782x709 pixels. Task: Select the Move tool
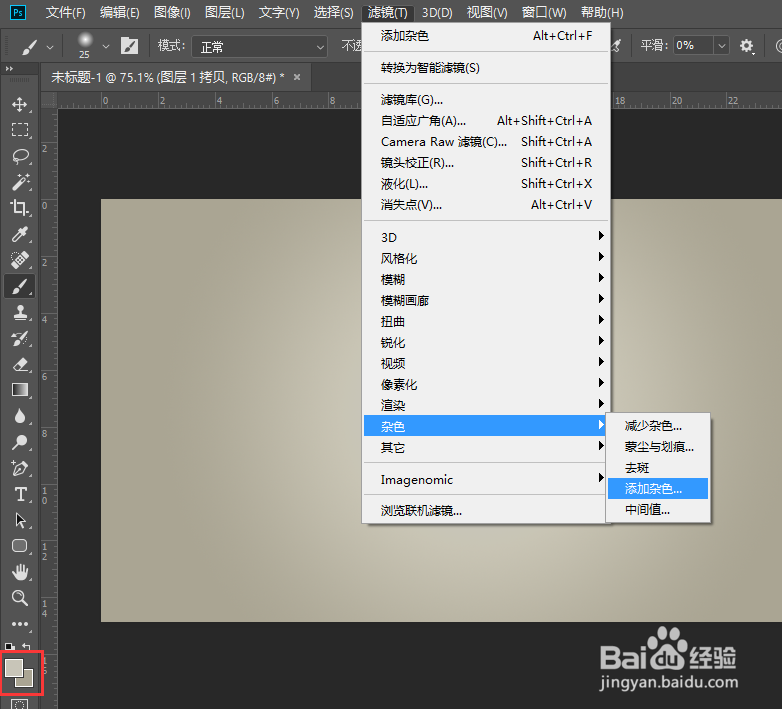point(19,104)
